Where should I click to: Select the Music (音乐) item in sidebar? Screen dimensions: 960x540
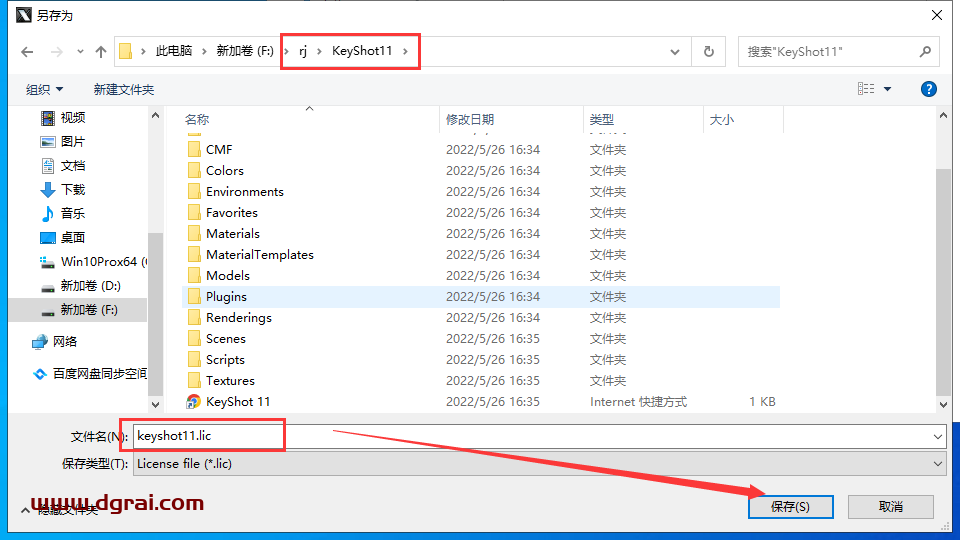(x=72, y=213)
